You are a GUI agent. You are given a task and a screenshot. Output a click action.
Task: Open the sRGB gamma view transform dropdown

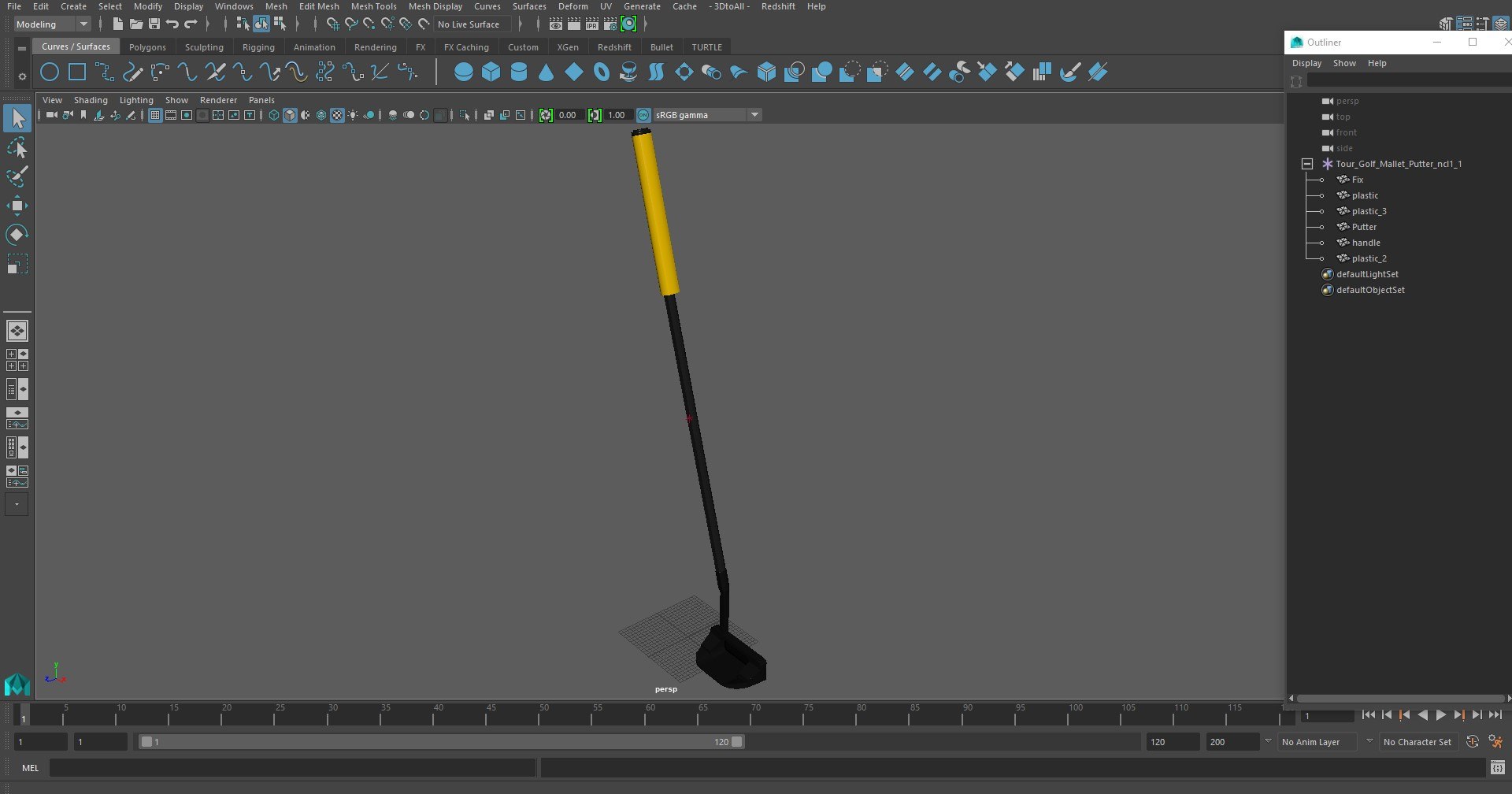tap(707, 115)
